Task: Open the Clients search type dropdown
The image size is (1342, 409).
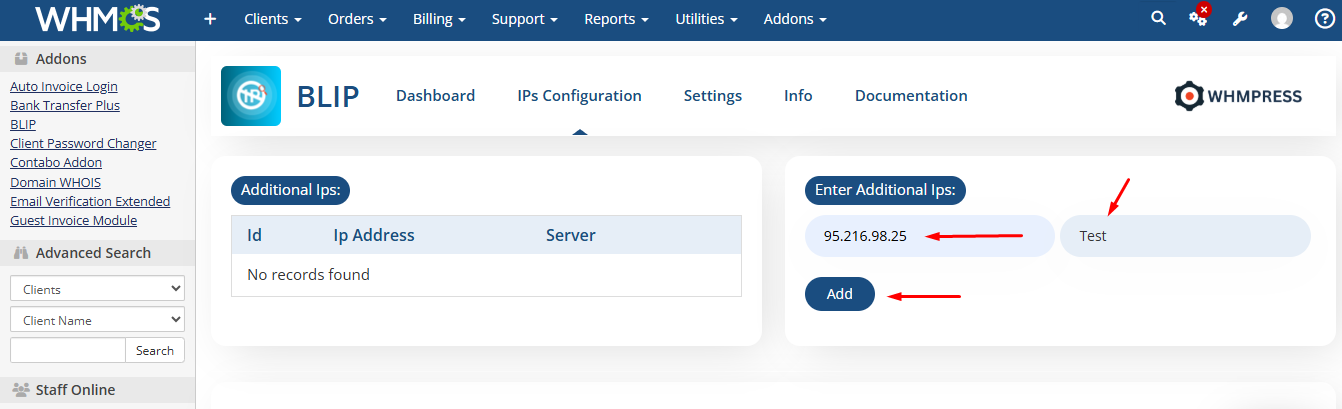Action: (x=97, y=289)
